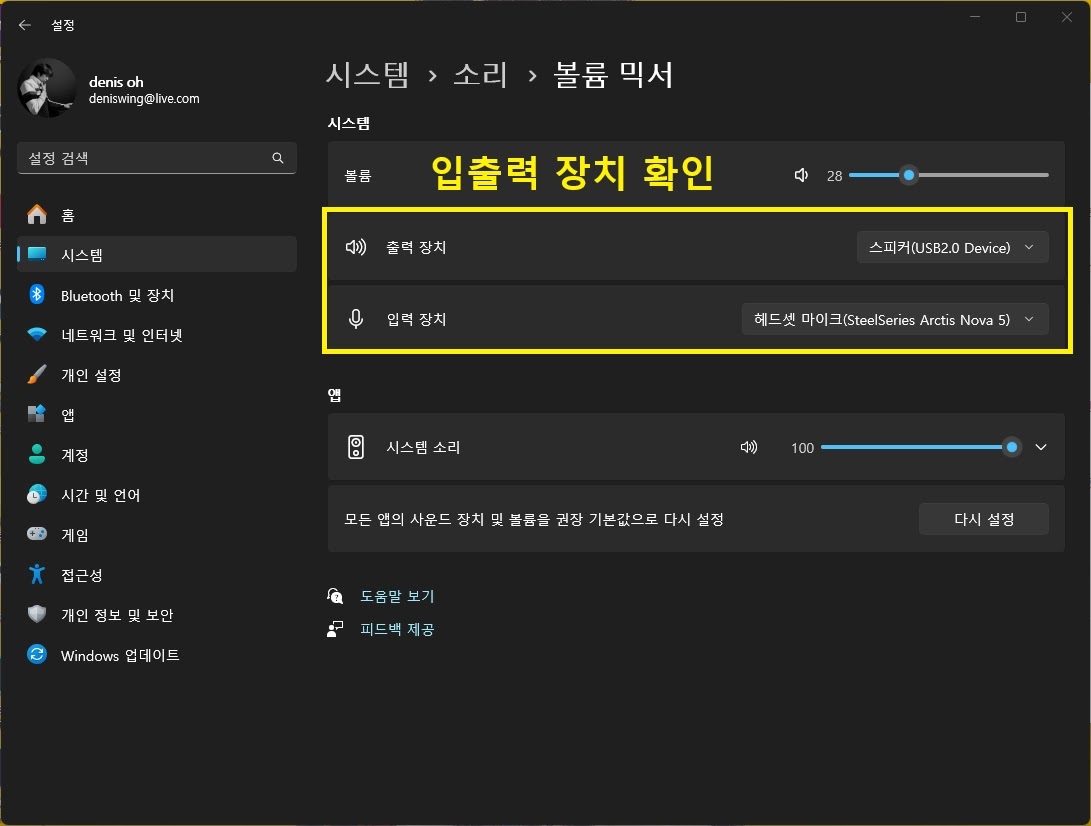Click the help icon beside 도움말 보기
The image size is (1091, 826).
pyautogui.click(x=335, y=596)
